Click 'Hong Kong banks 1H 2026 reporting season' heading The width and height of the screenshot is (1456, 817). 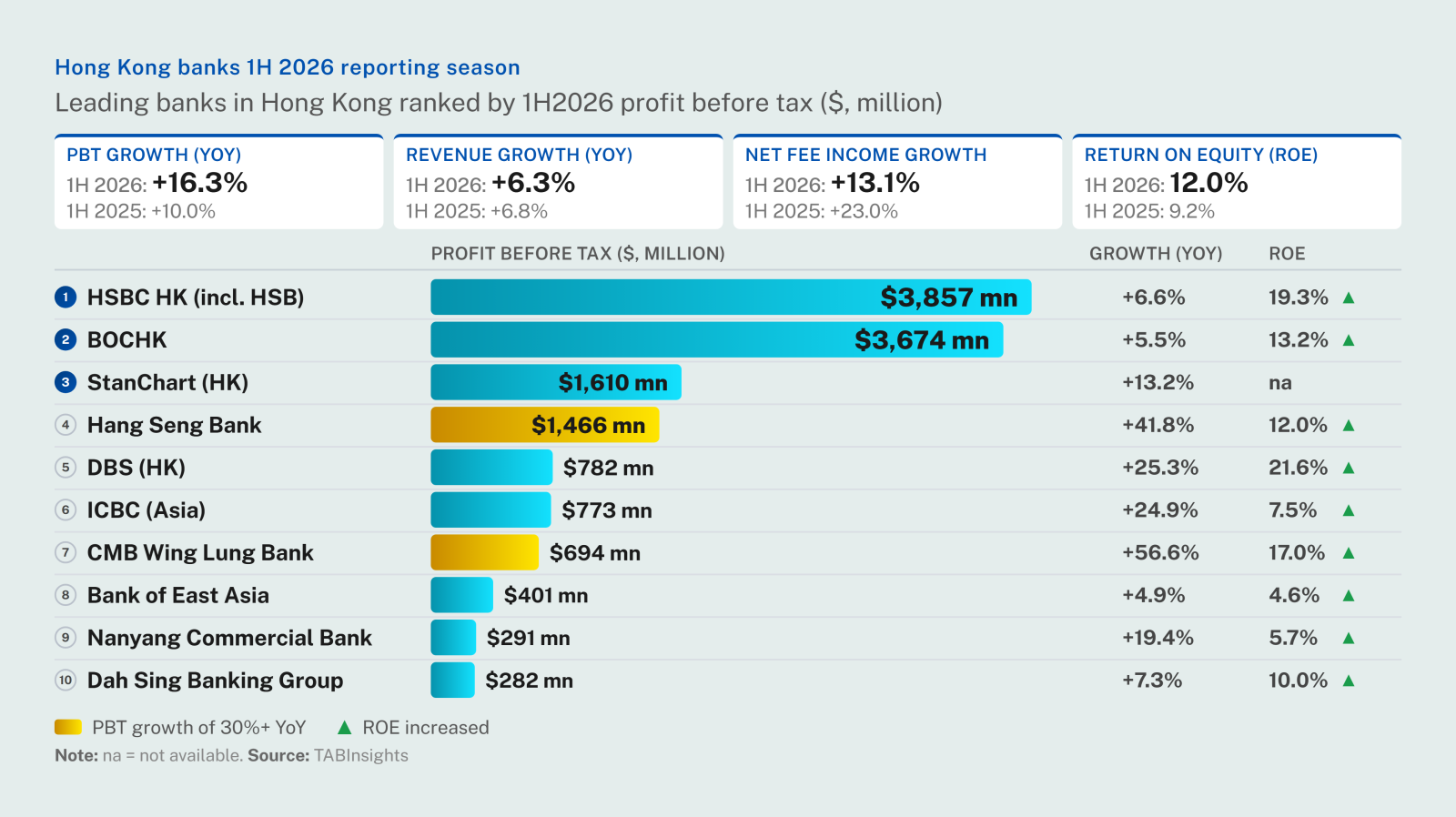click(x=288, y=67)
